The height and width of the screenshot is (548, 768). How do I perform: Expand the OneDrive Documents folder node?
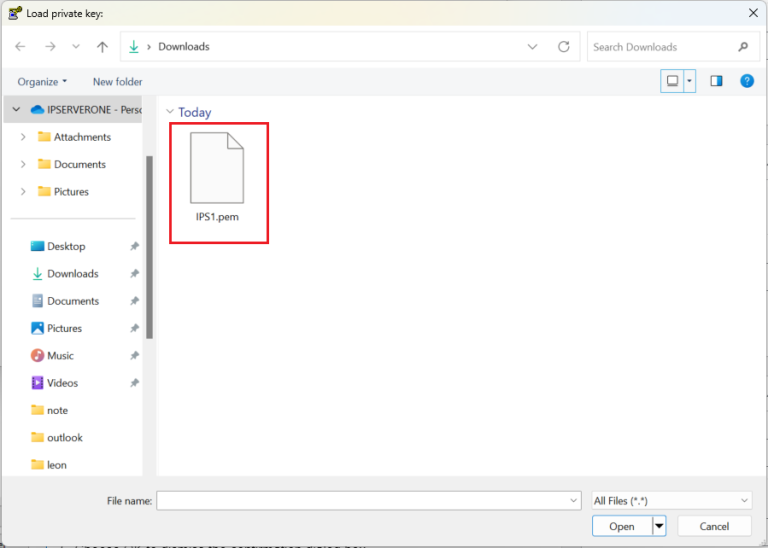coord(23,165)
